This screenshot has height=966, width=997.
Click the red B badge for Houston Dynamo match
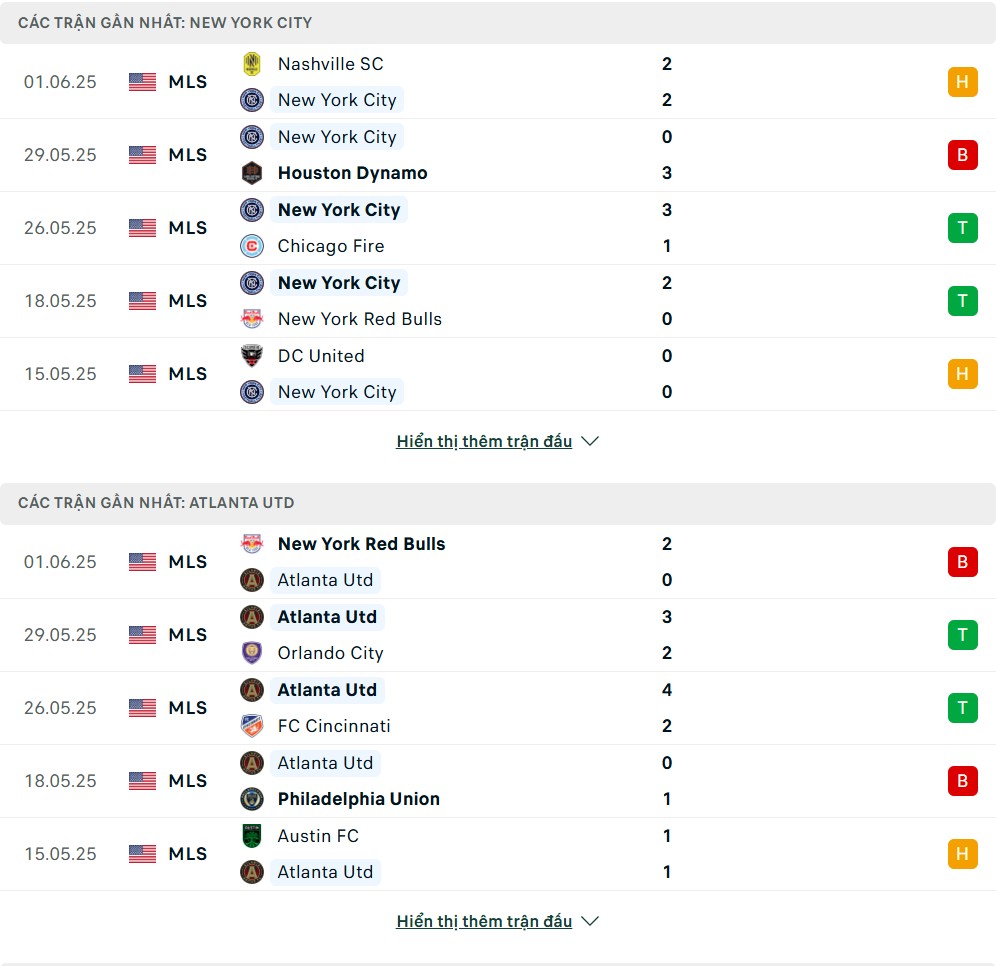pyautogui.click(x=962, y=155)
